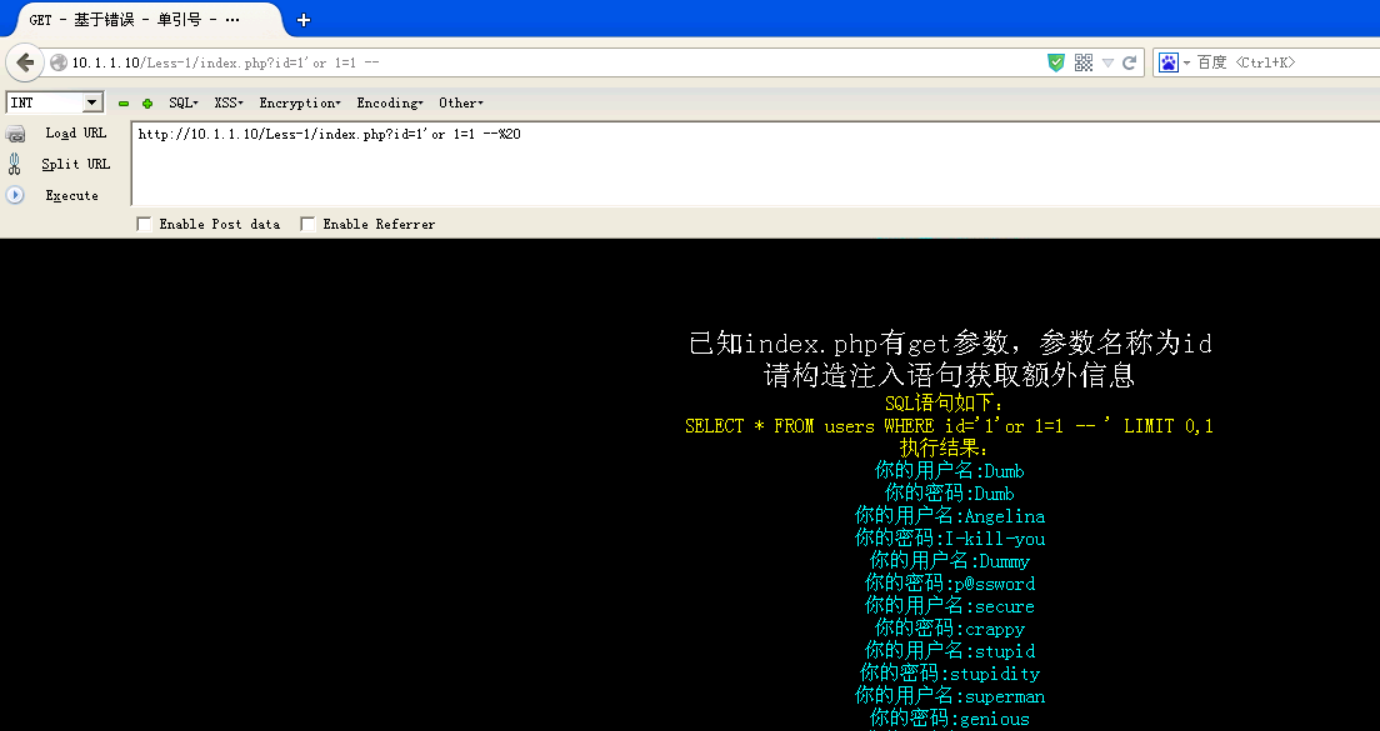
Task: Open the Other menu
Action: [461, 103]
